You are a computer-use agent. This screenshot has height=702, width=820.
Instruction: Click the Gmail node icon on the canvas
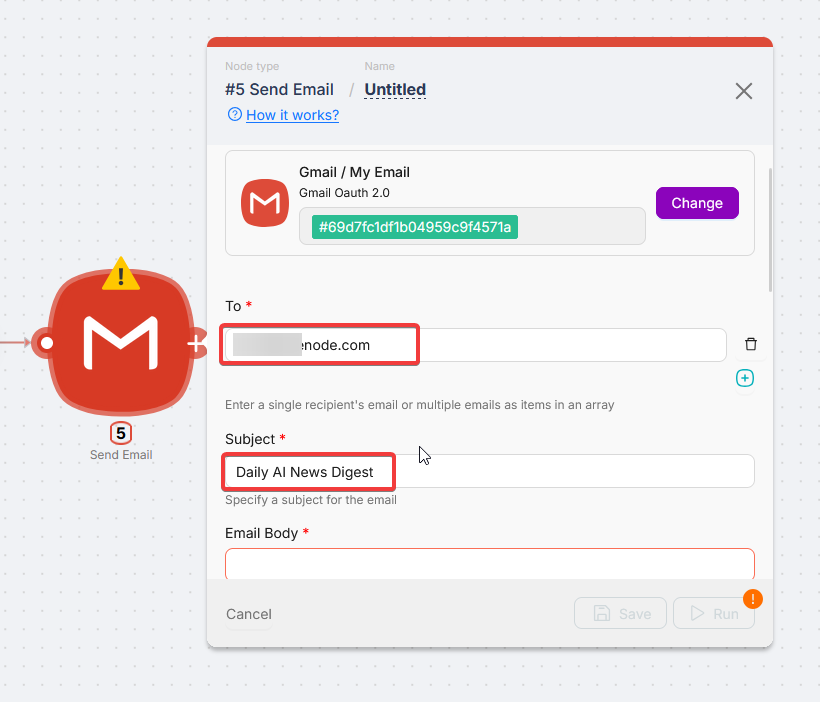pyautogui.click(x=120, y=343)
